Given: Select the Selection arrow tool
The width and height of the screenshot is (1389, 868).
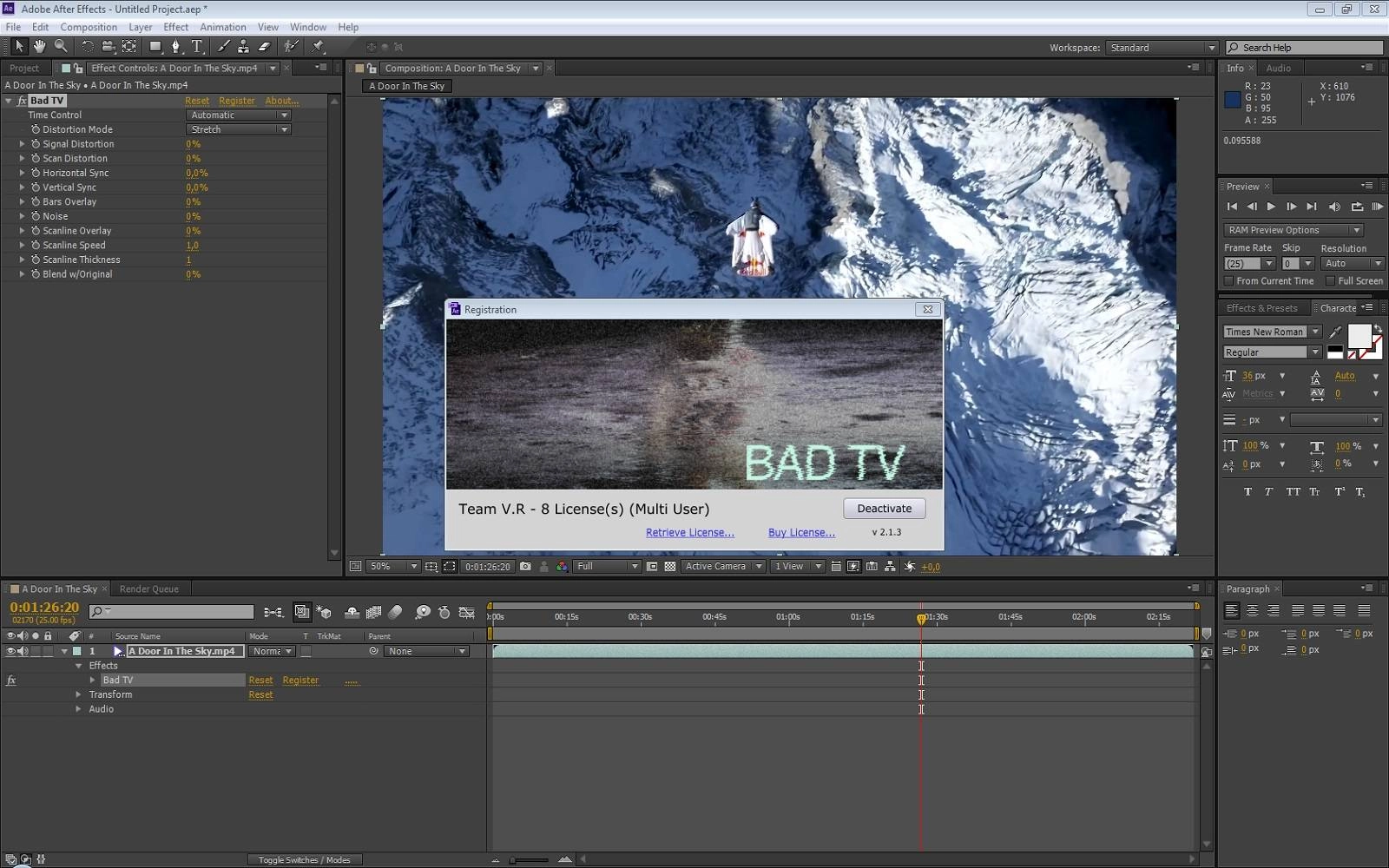Looking at the screenshot, I should tap(19, 46).
